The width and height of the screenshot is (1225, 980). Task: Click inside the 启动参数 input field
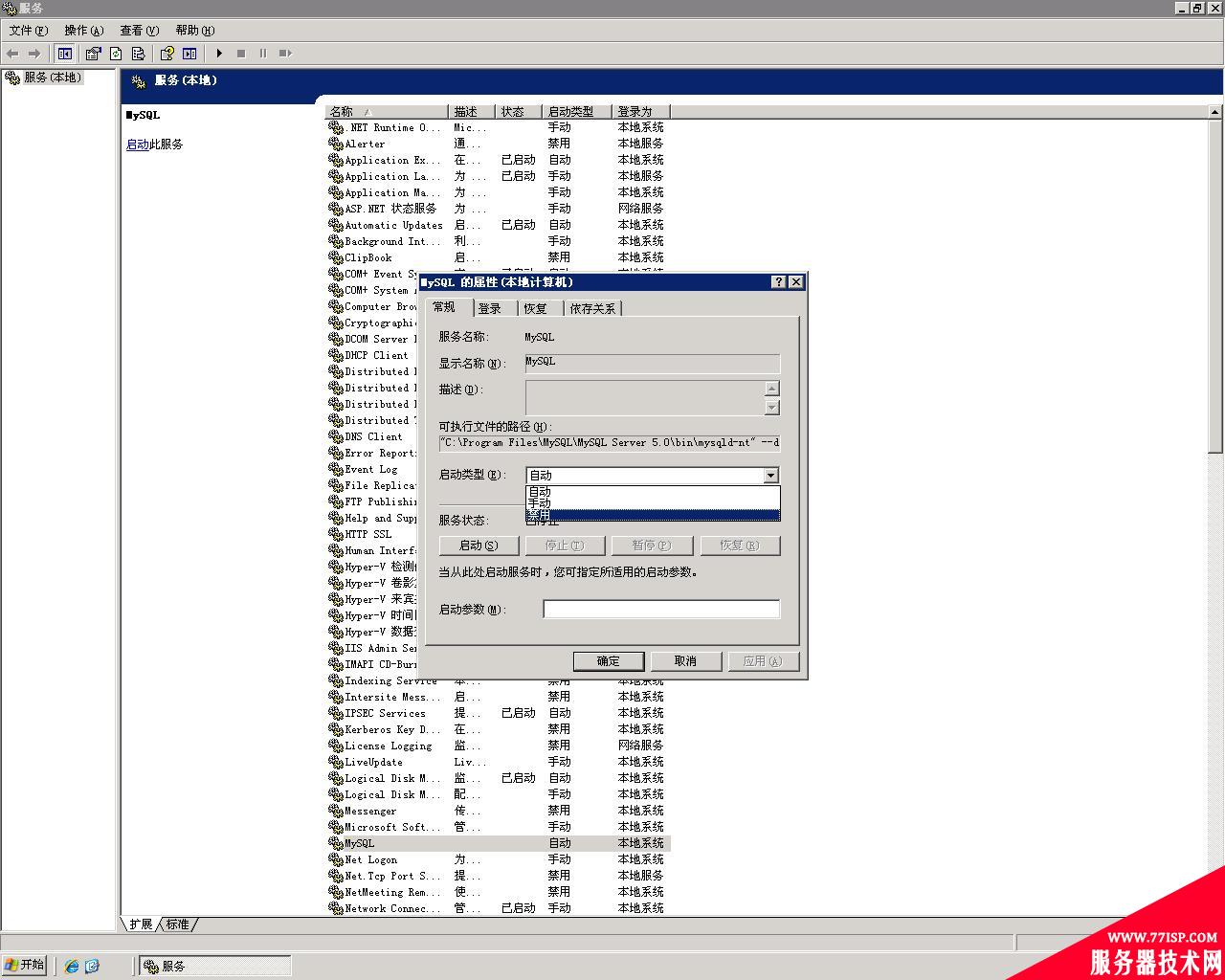point(661,609)
